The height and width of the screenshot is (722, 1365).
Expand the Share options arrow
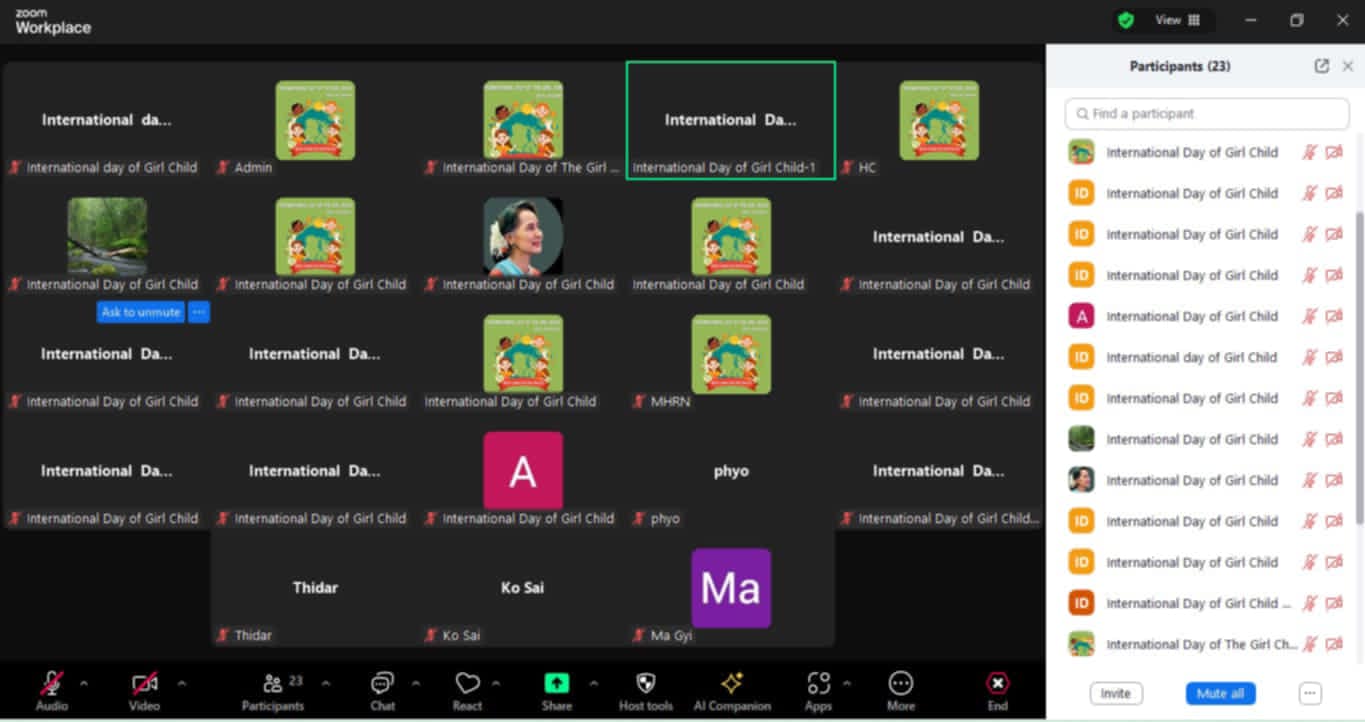click(x=594, y=684)
